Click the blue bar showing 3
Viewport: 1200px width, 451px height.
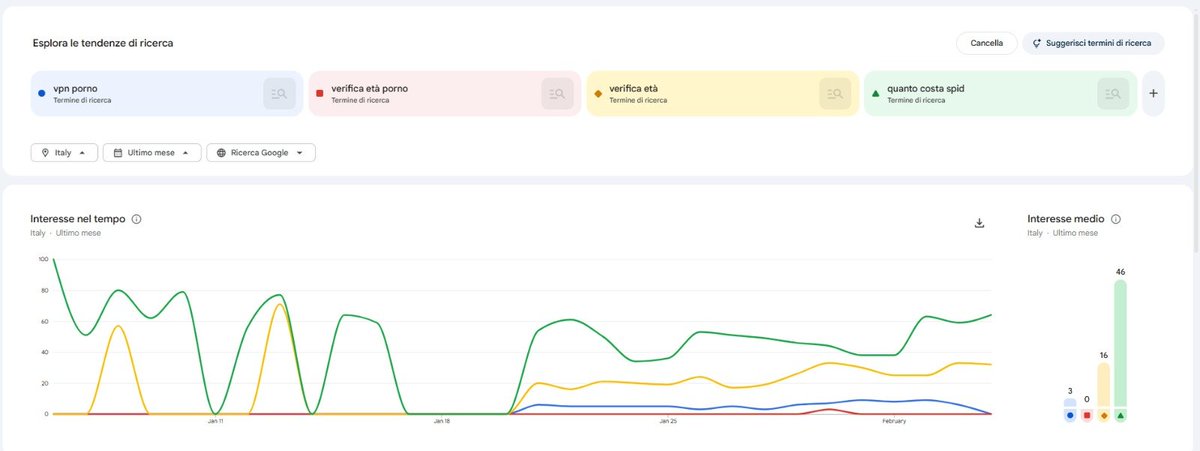(1070, 403)
